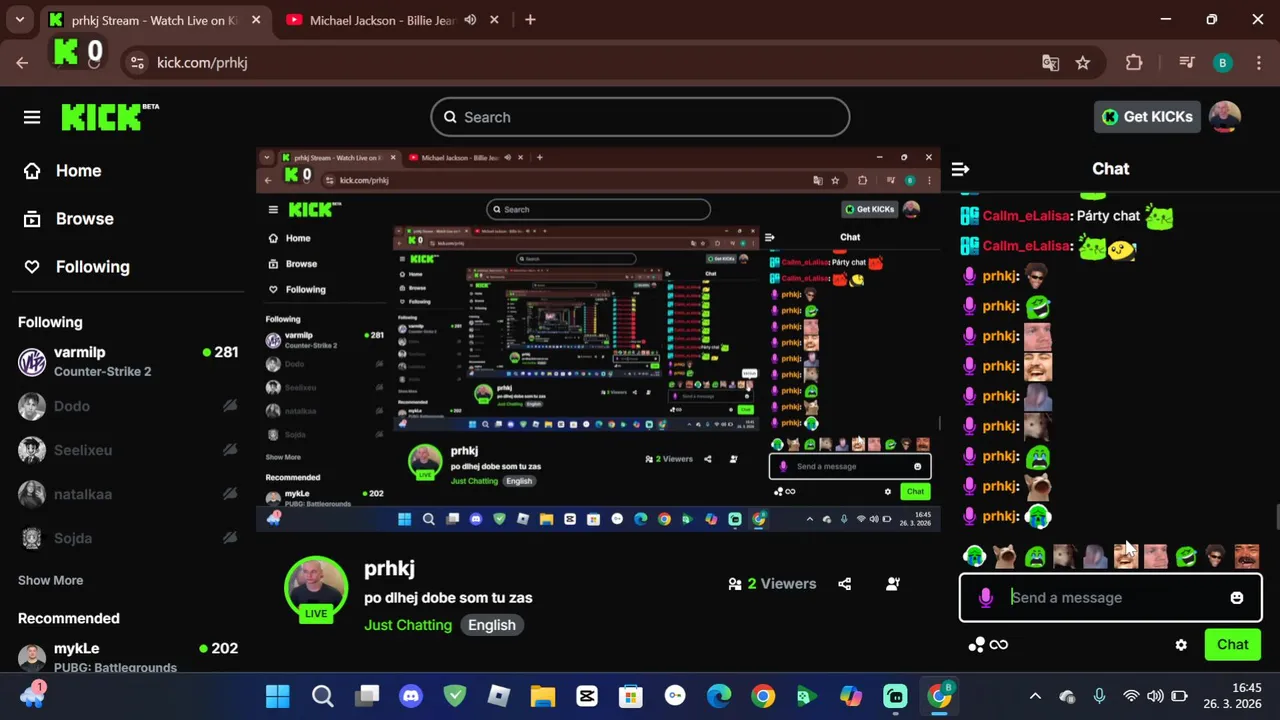The image size is (1280, 720).
Task: Click the Get KICKs button
Action: (1147, 117)
